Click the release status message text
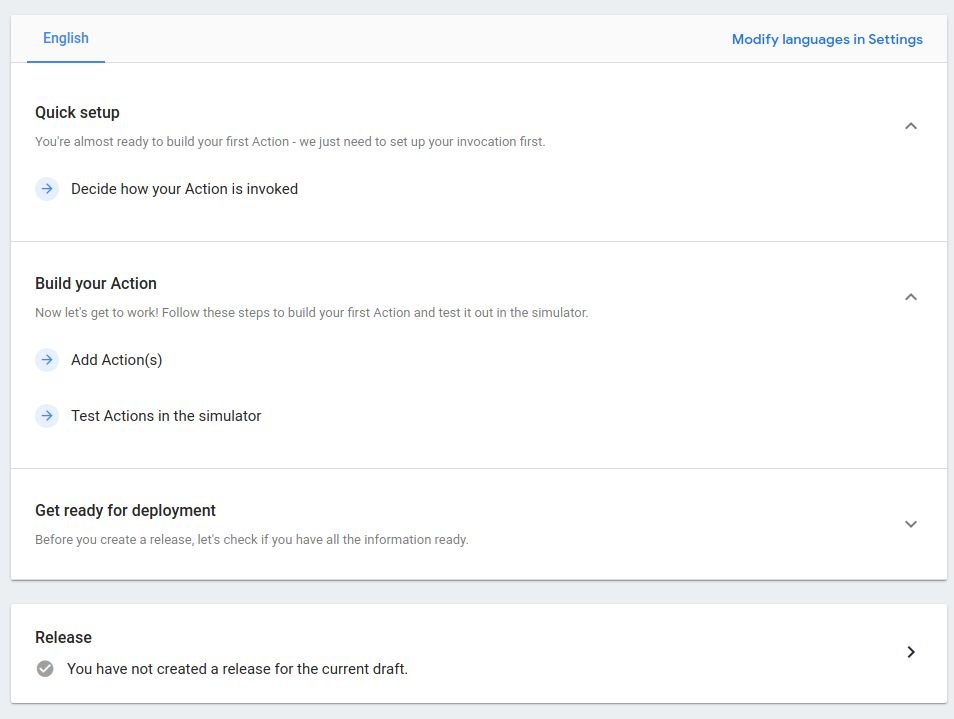 [x=237, y=669]
